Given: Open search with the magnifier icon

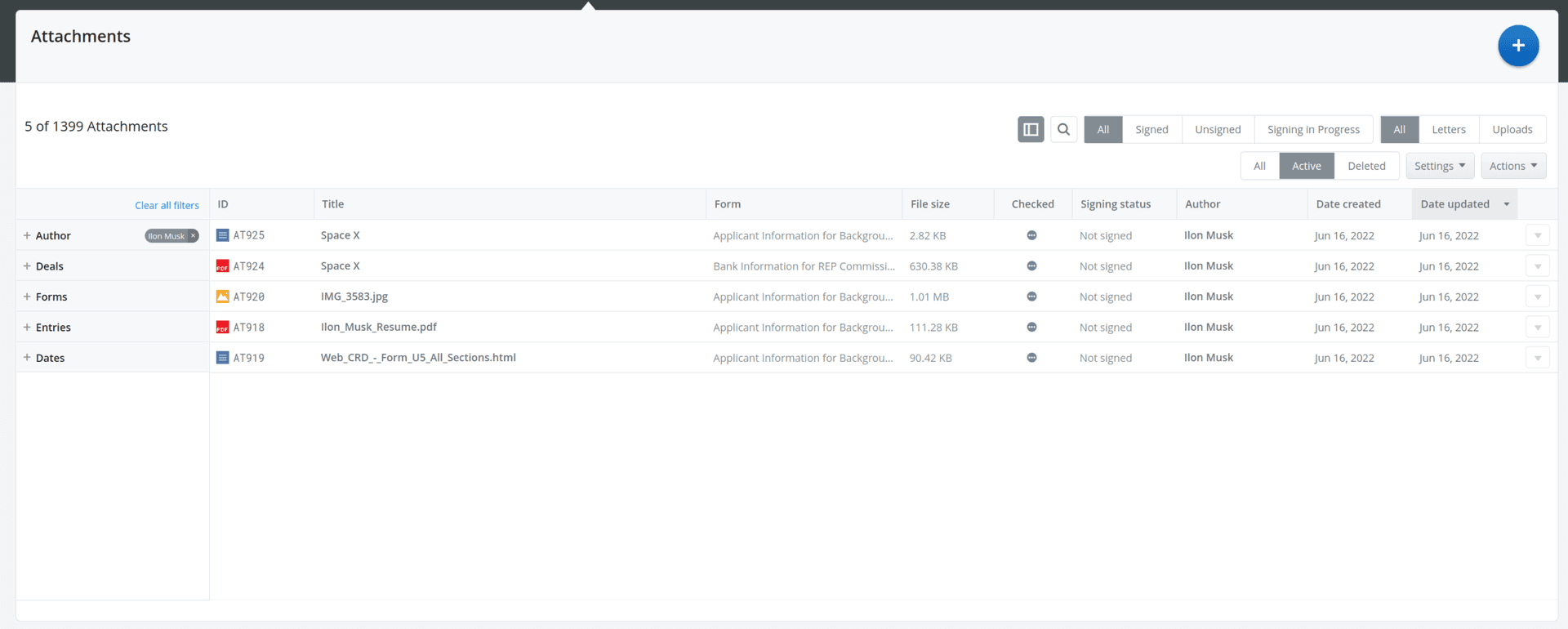Looking at the screenshot, I should (x=1063, y=129).
